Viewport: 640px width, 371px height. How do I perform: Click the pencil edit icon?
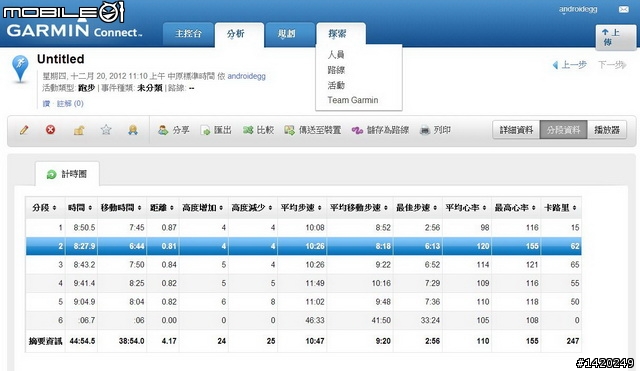pos(24,130)
